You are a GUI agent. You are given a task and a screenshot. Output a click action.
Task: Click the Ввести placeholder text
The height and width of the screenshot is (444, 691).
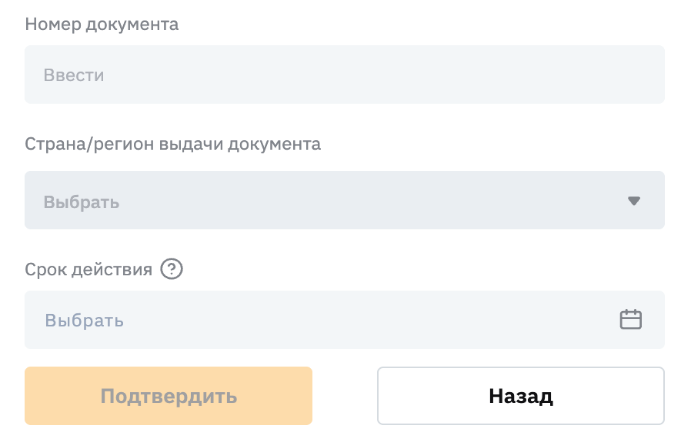(74, 75)
